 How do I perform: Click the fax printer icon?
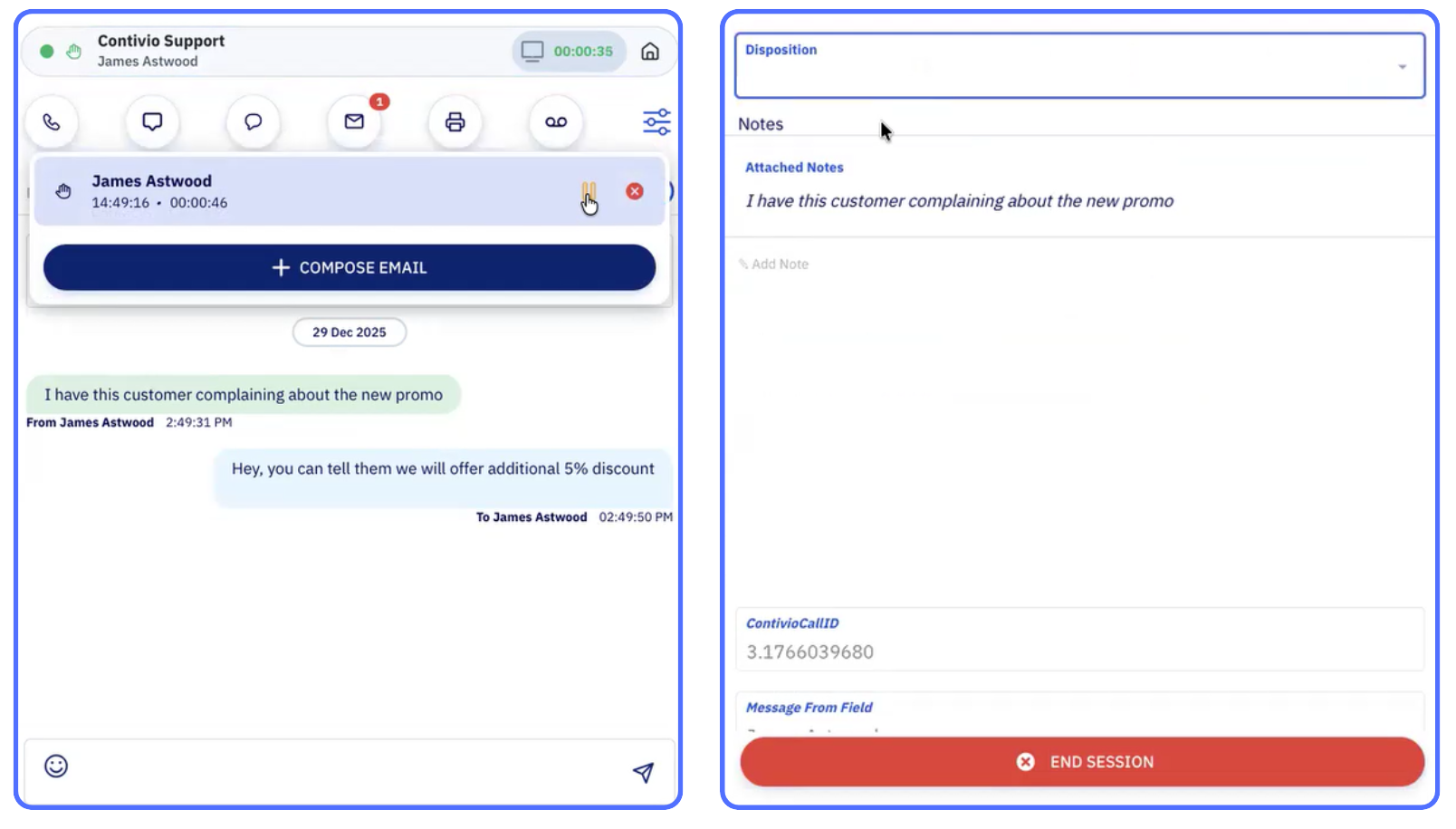pyautogui.click(x=455, y=121)
